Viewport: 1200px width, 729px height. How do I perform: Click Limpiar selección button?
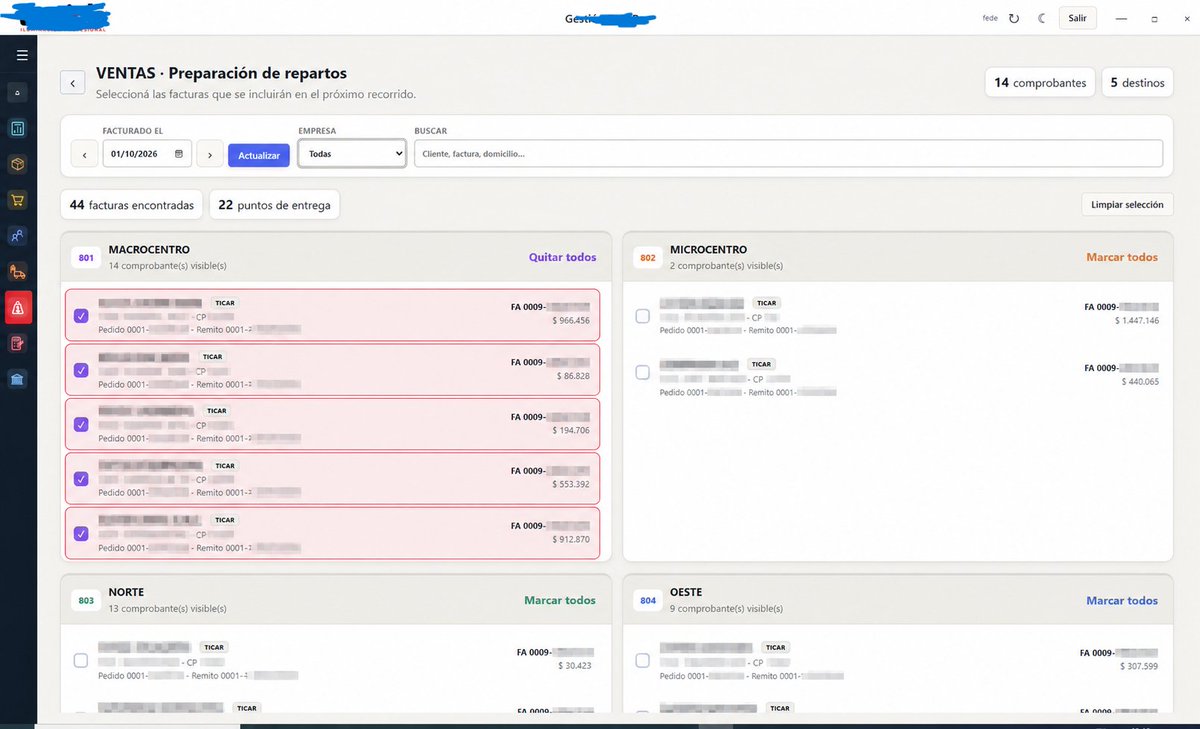point(1127,204)
